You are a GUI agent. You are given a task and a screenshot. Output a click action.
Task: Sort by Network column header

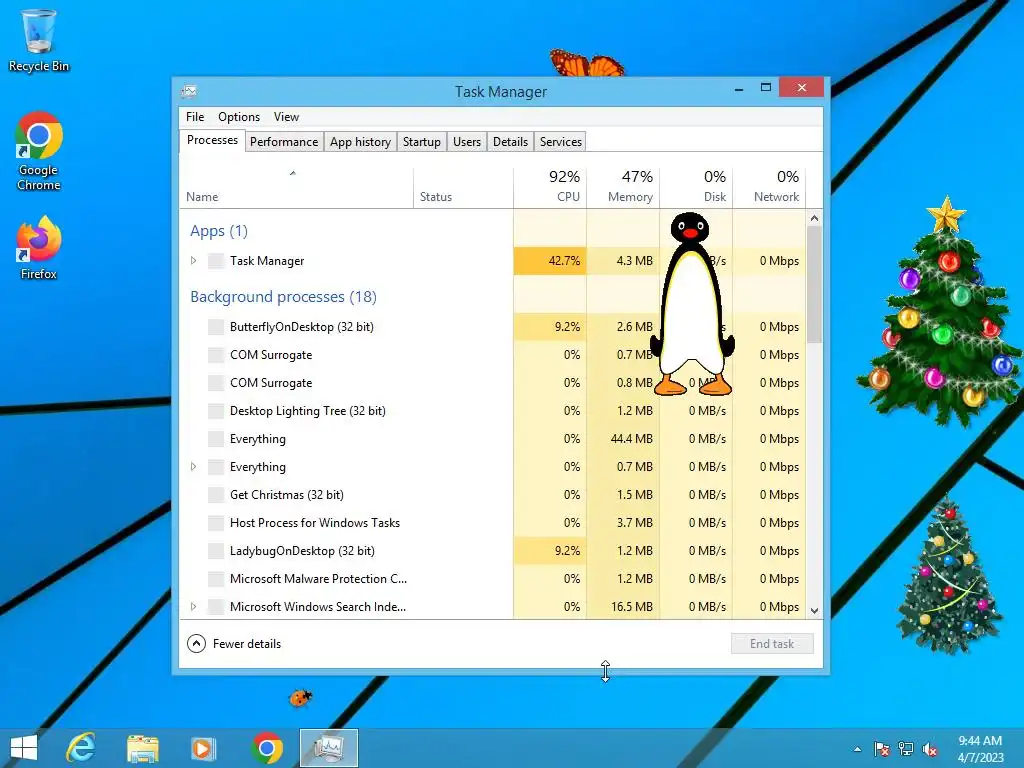pyautogui.click(x=769, y=187)
